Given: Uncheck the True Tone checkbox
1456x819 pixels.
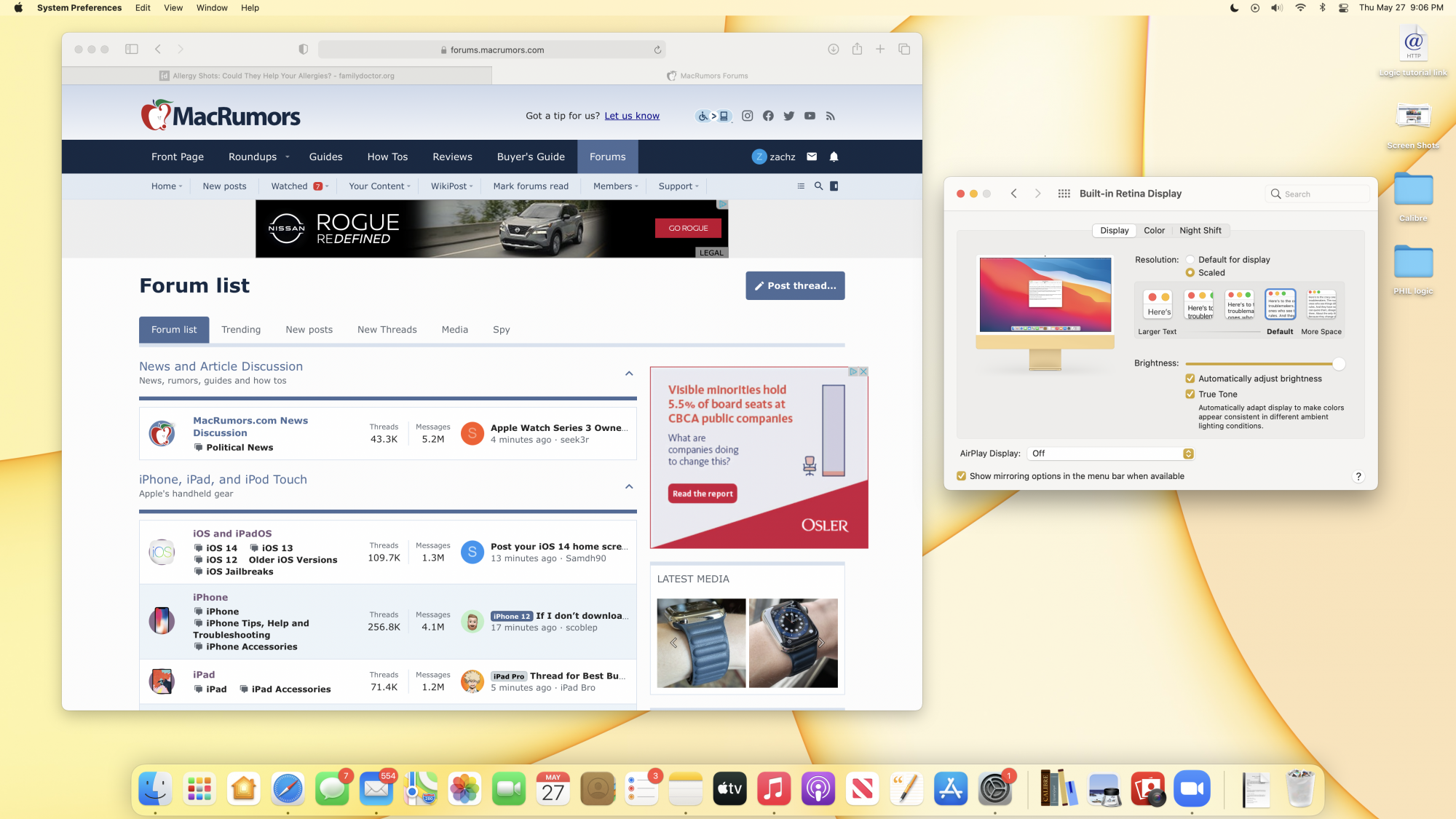Looking at the screenshot, I should (1190, 395).
